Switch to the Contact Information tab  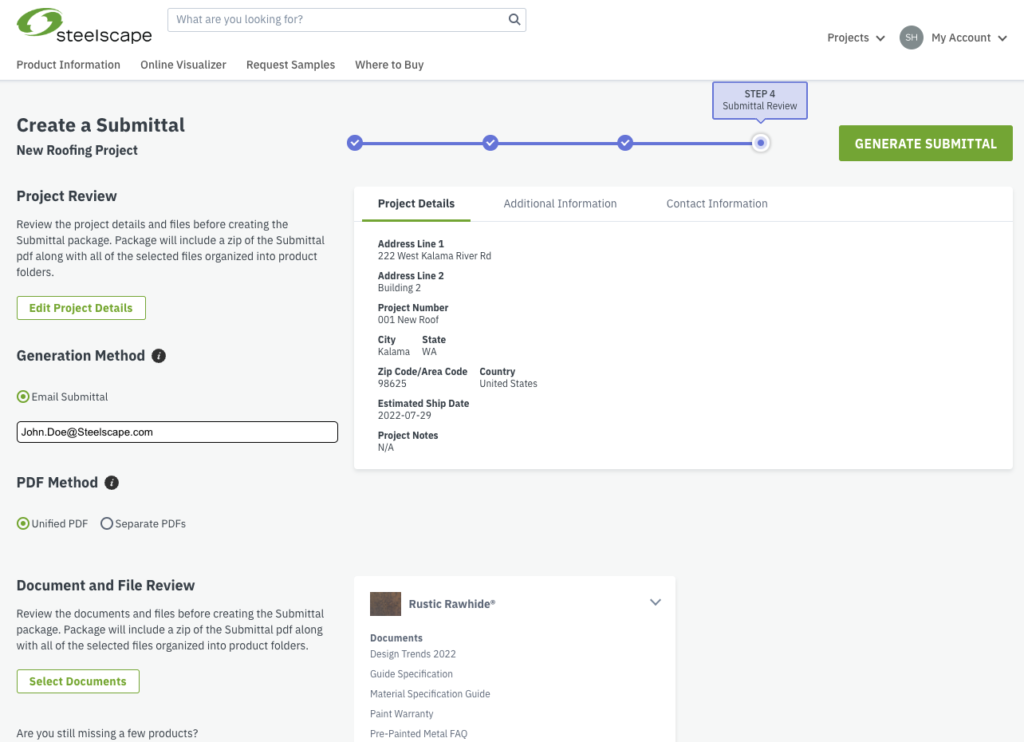716,204
